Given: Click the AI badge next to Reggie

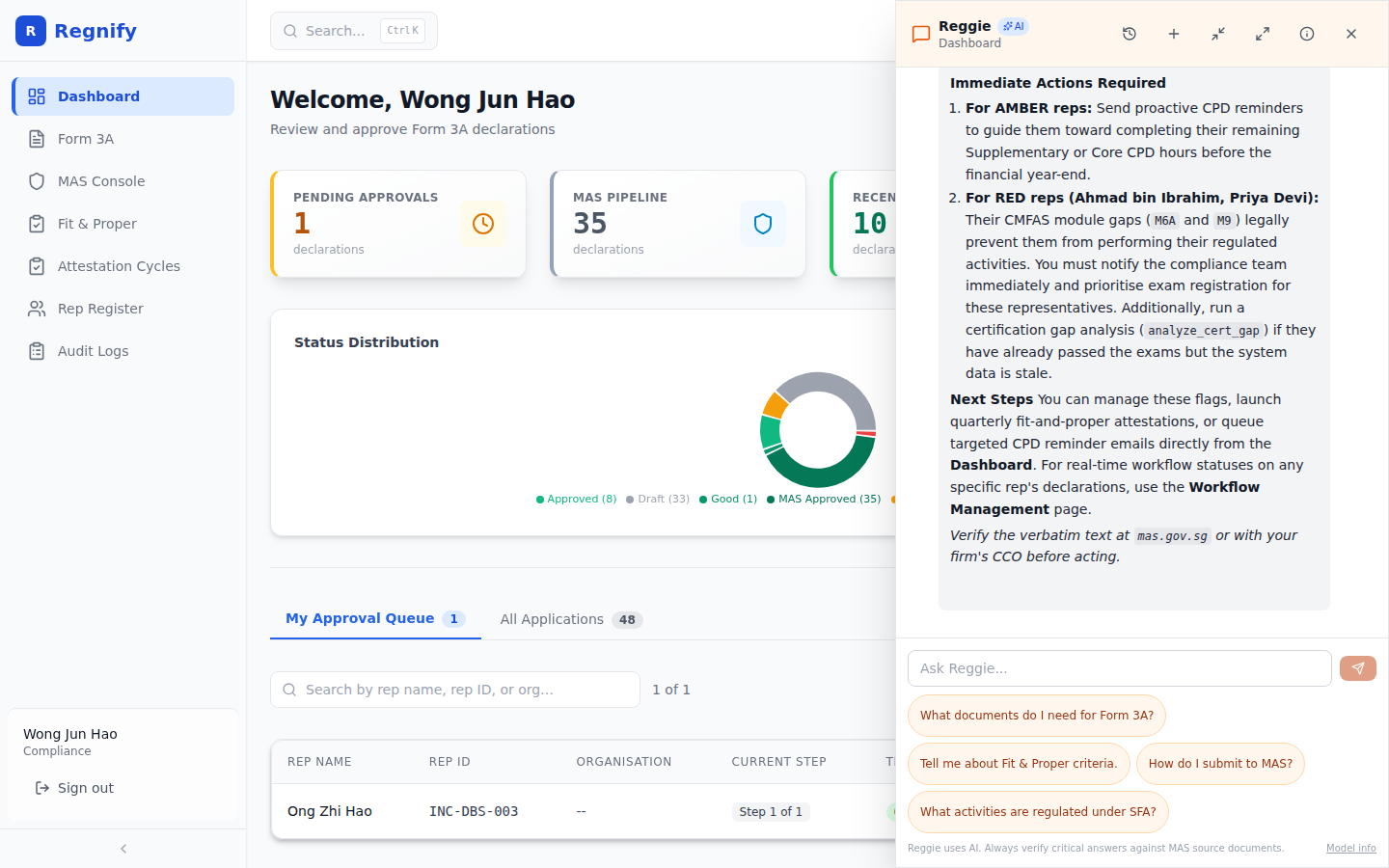Looking at the screenshot, I should tap(1014, 26).
